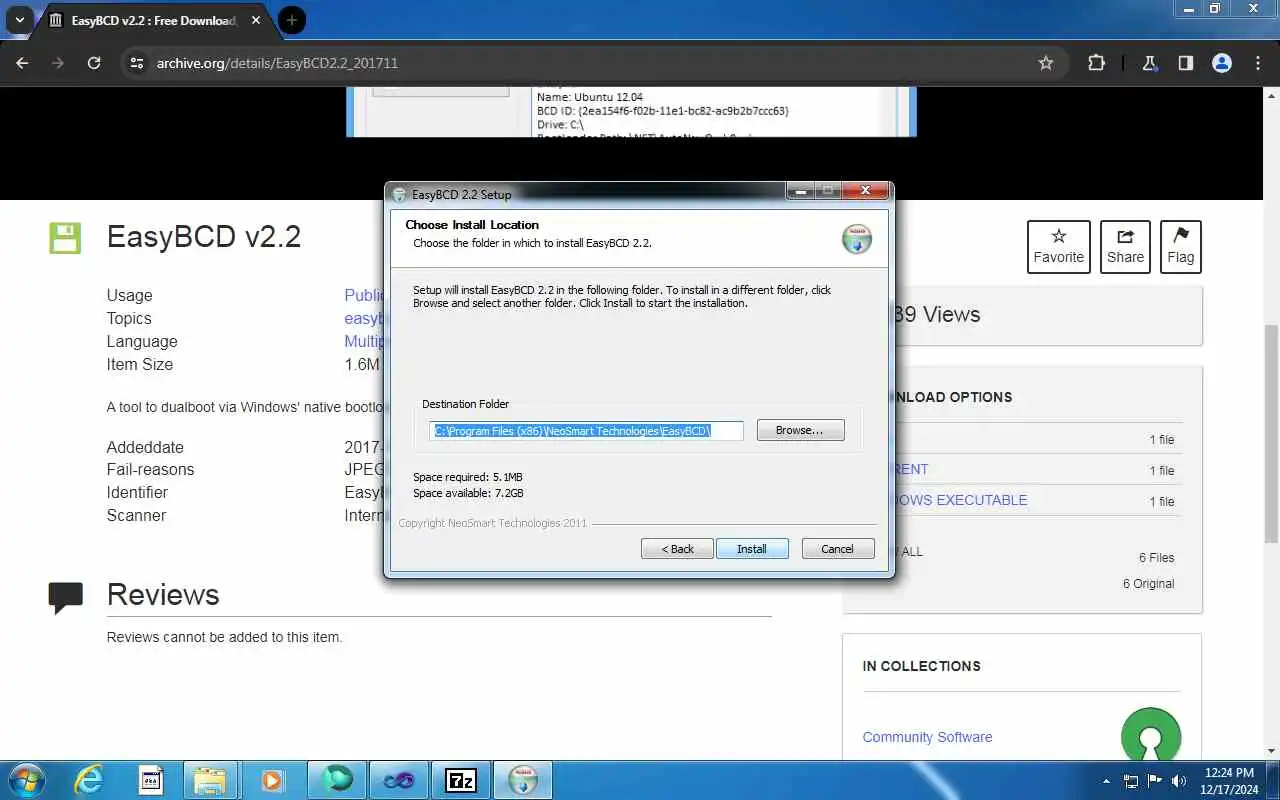Screen dimensions: 1280x800
Task: Click the 'IN COLLECTIONS' heading
Action: (x=921, y=666)
